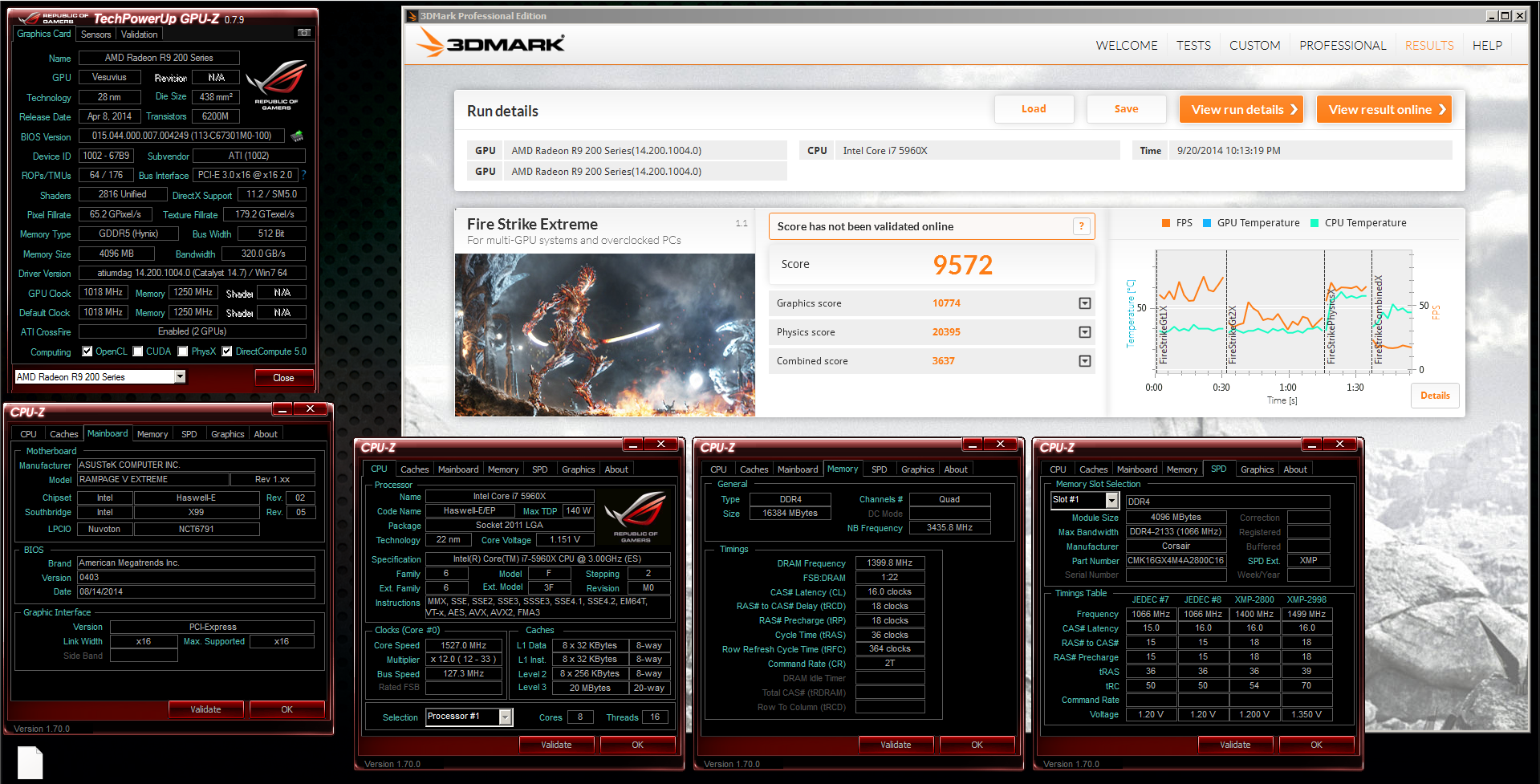Click Validate in the CPU-Z Processor window
The height and width of the screenshot is (784, 1540).
tap(556, 745)
